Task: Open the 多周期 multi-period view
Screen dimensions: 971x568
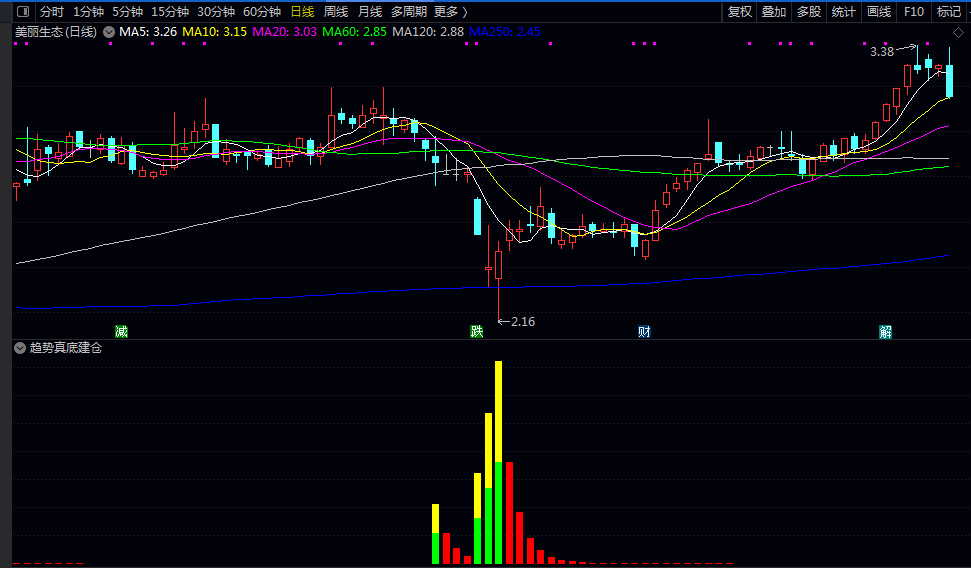Action: point(409,12)
